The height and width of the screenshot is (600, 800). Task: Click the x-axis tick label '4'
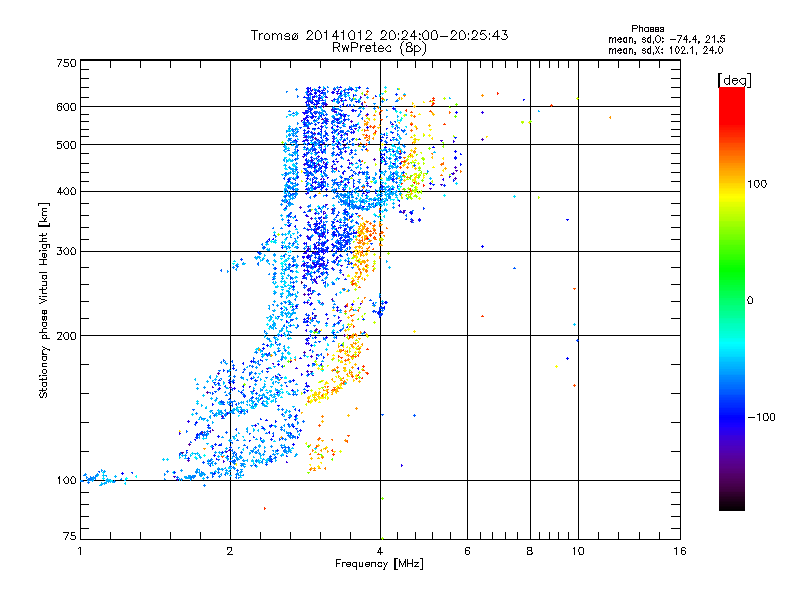coord(380,551)
